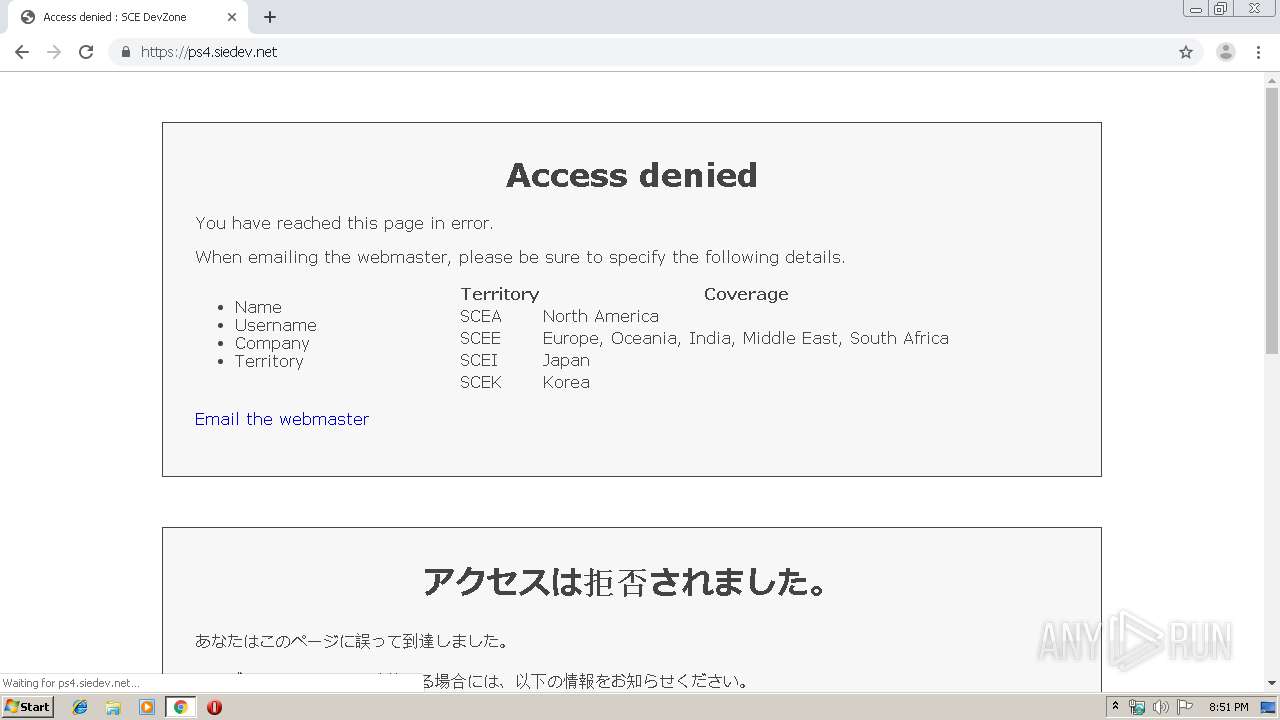Click the North America coverage cell
The height and width of the screenshot is (720, 1280).
pos(601,316)
